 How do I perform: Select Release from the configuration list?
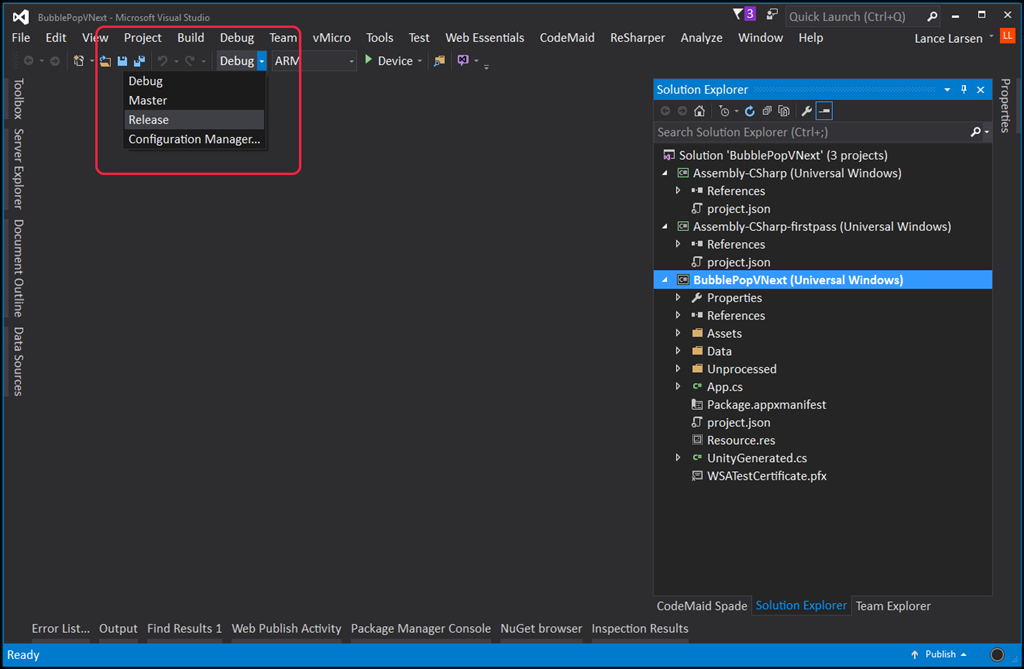pos(194,120)
